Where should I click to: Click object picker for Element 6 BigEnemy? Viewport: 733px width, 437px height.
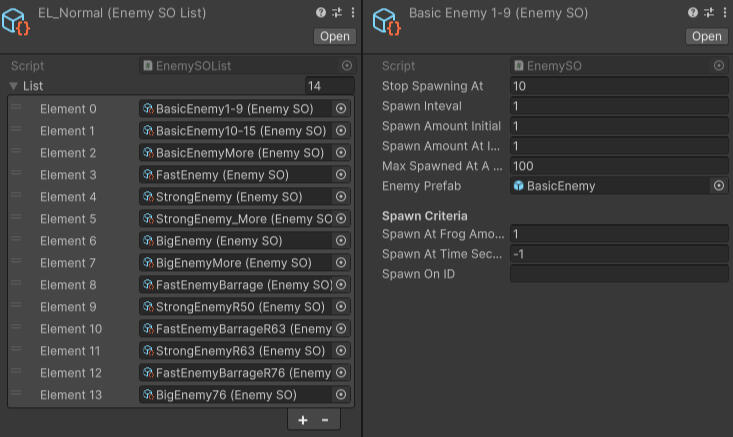click(341, 241)
